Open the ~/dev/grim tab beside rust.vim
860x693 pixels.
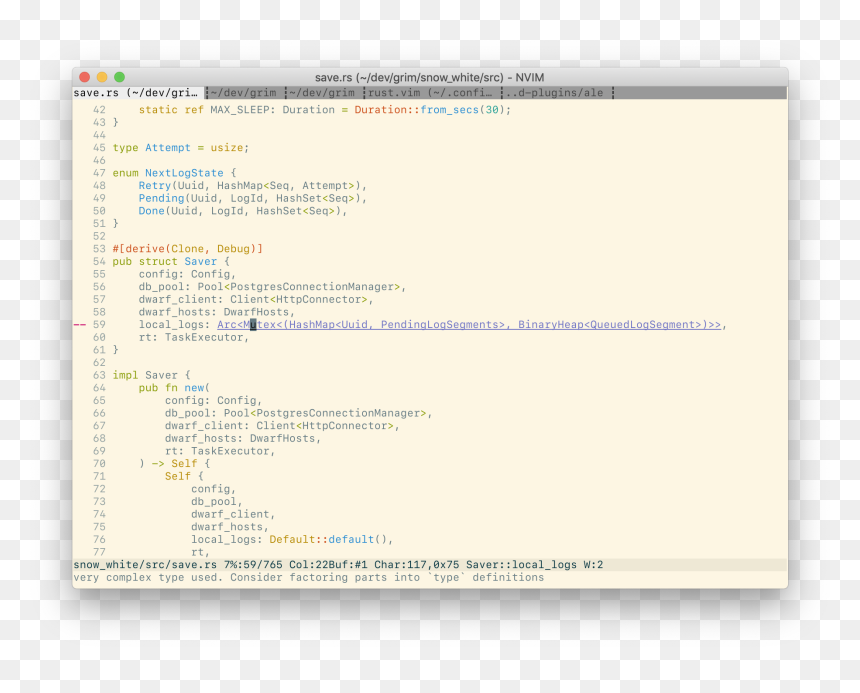[x=322, y=93]
